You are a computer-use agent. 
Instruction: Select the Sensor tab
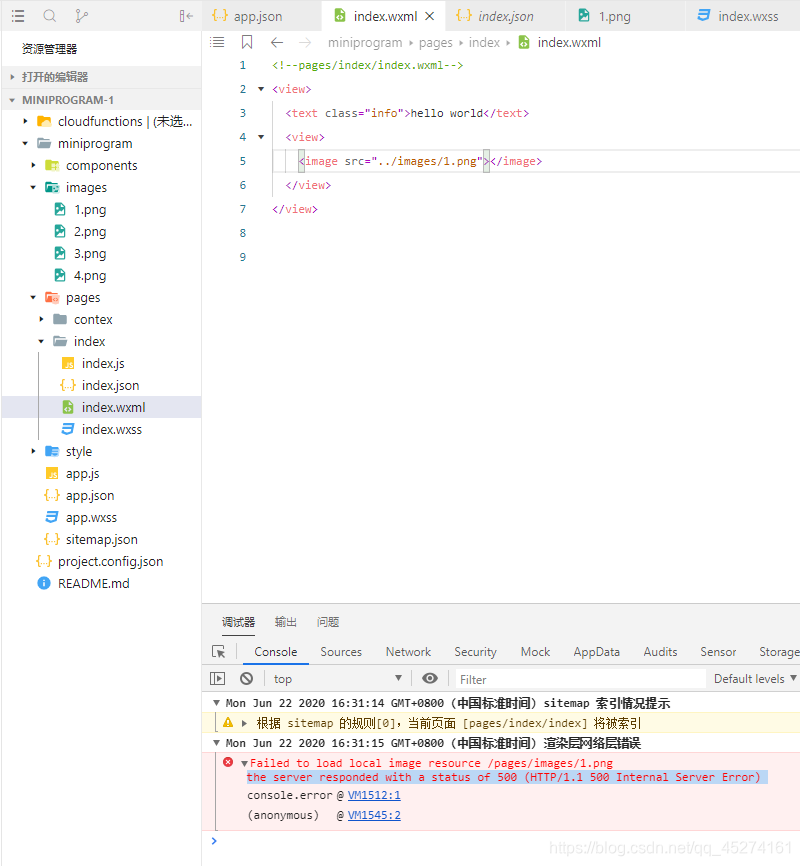tap(718, 652)
